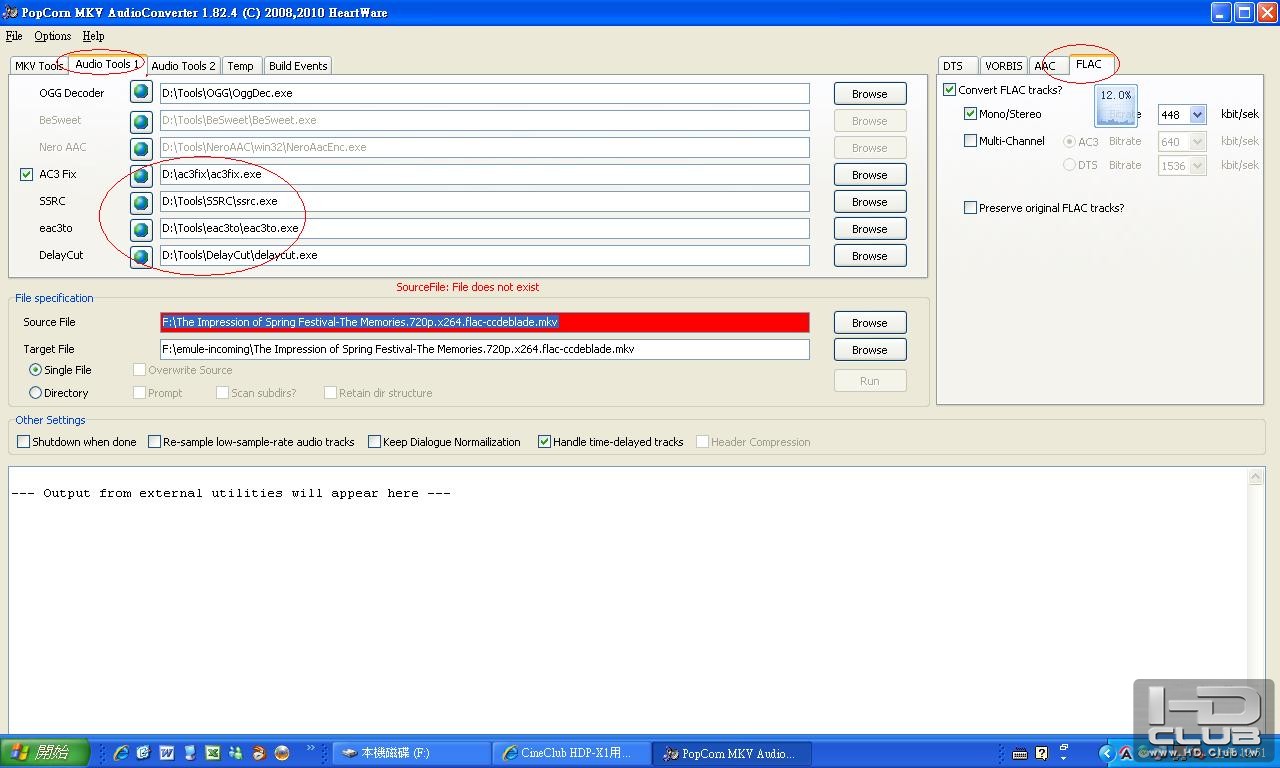Screen dimensions: 1280x768
Task: Select the Directory radio button
Action: 36,393
